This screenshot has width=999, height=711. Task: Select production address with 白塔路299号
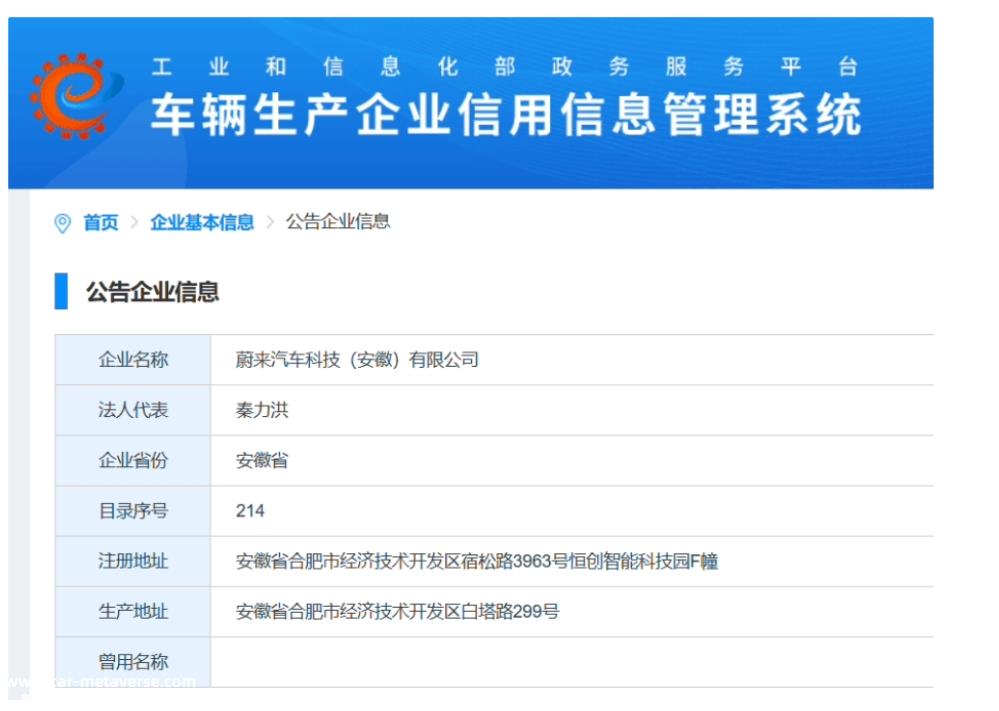[397, 612]
